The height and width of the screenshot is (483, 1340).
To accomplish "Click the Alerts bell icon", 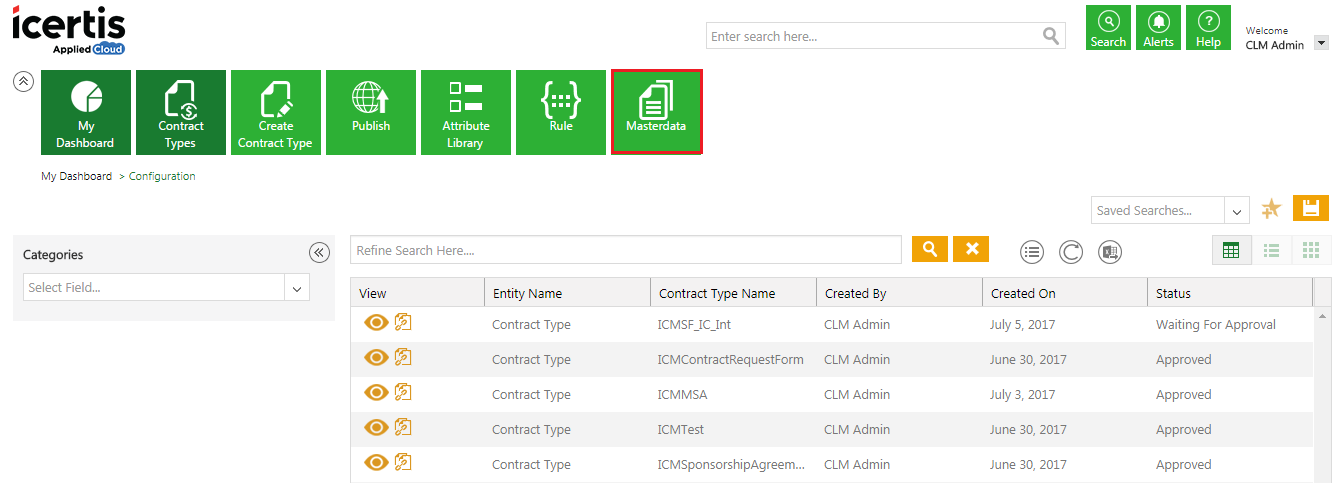I will pyautogui.click(x=1158, y=21).
